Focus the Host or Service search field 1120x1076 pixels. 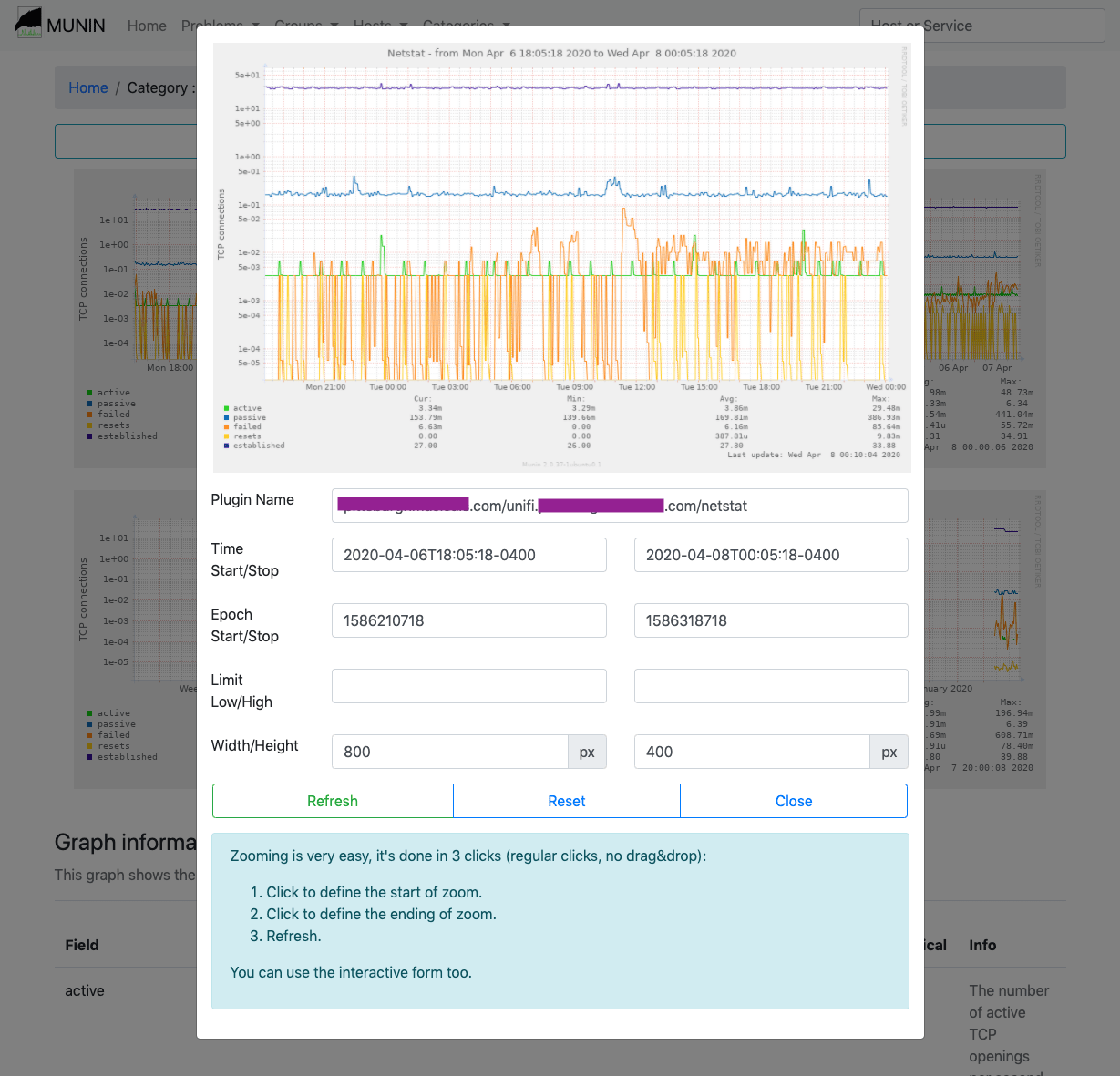pyautogui.click(x=981, y=26)
